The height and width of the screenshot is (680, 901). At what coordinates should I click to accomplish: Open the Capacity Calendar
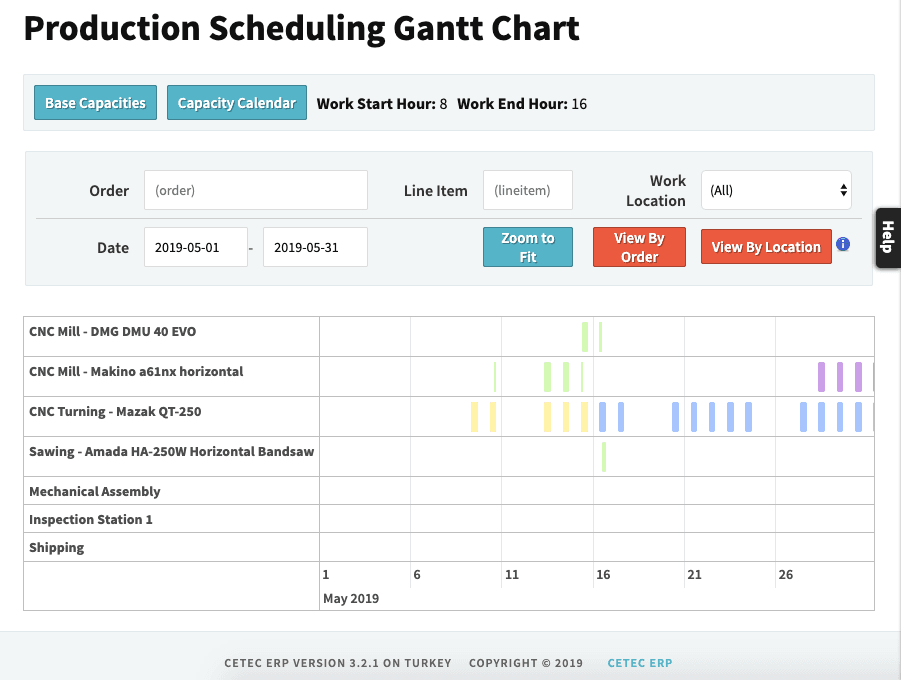pyautogui.click(x=236, y=102)
